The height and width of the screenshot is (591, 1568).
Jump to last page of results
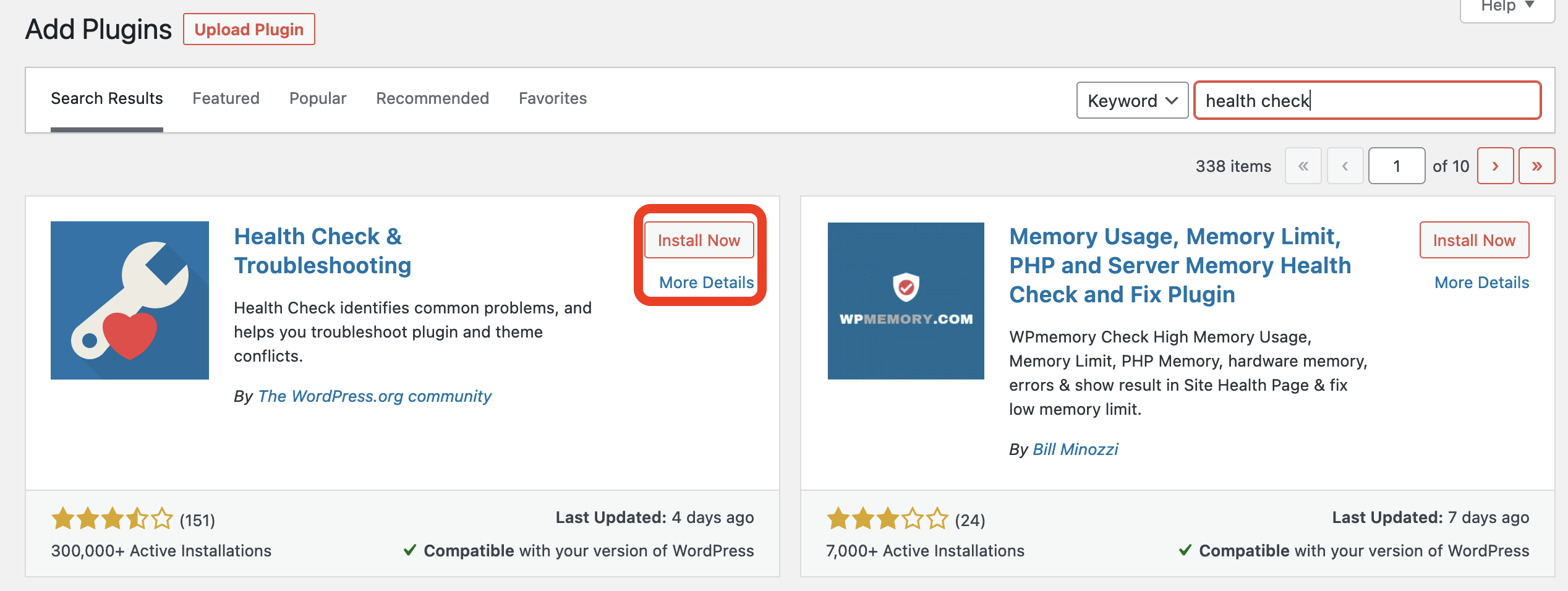[1537, 166]
